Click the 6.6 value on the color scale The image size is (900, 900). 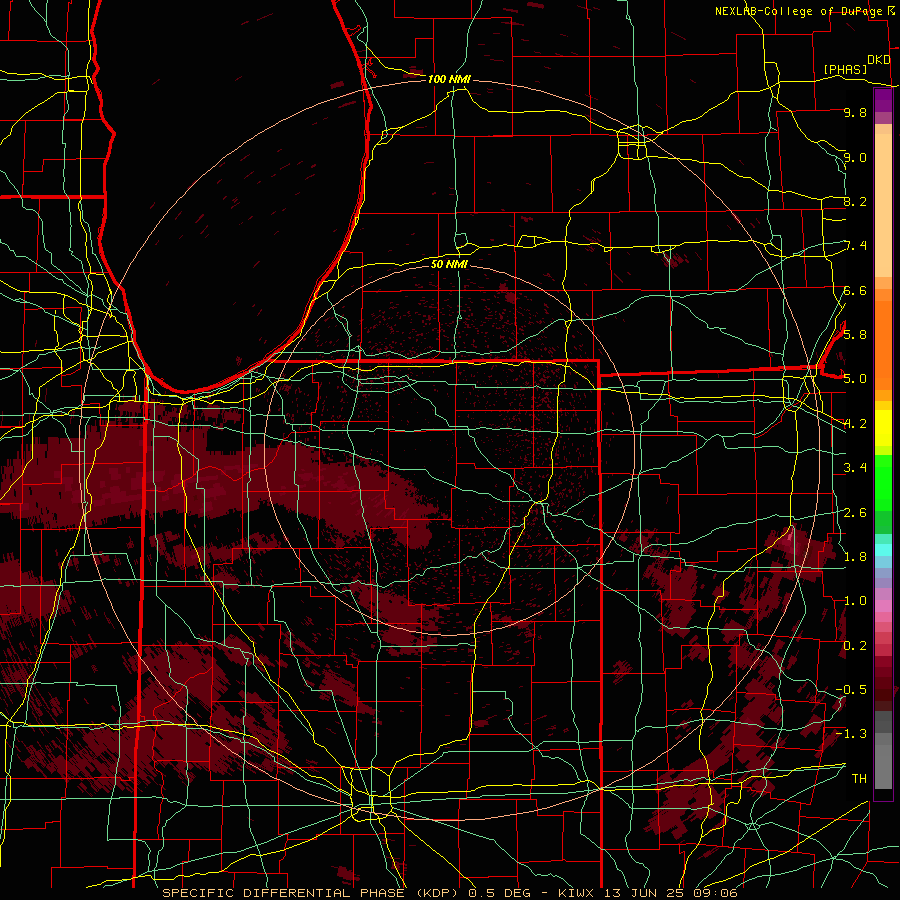[x=855, y=290]
